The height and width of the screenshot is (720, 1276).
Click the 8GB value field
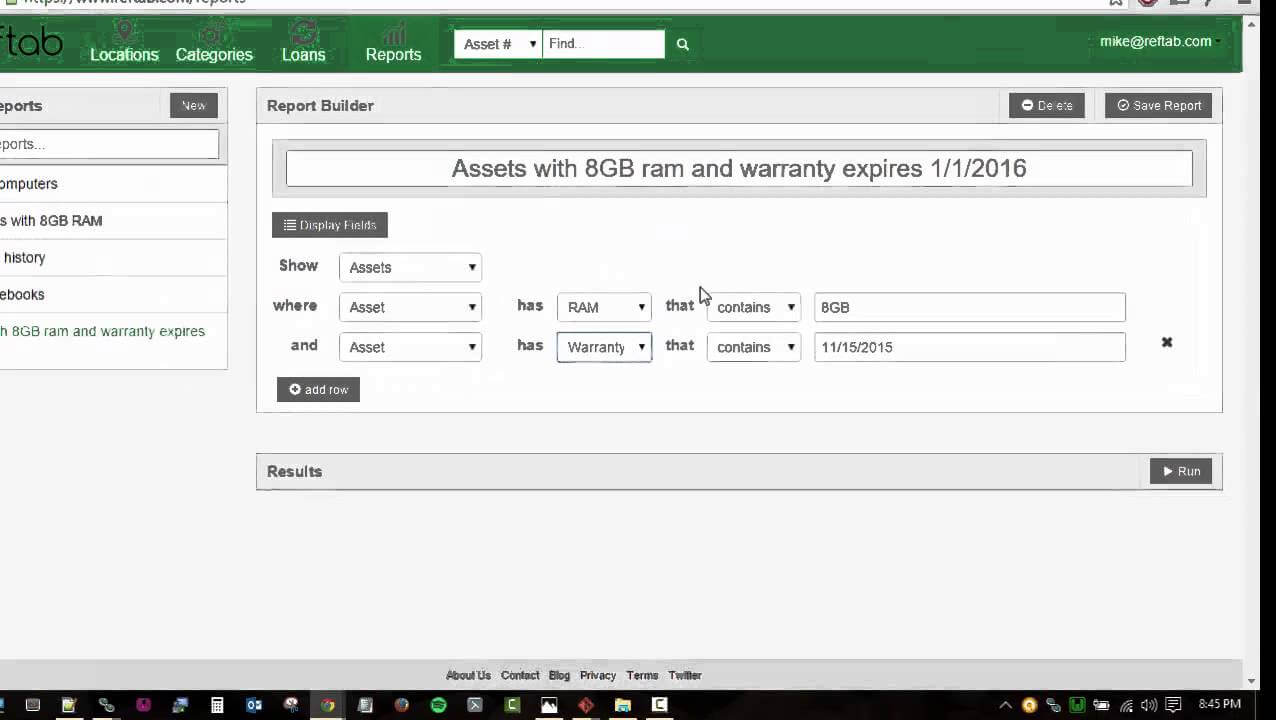click(x=970, y=307)
